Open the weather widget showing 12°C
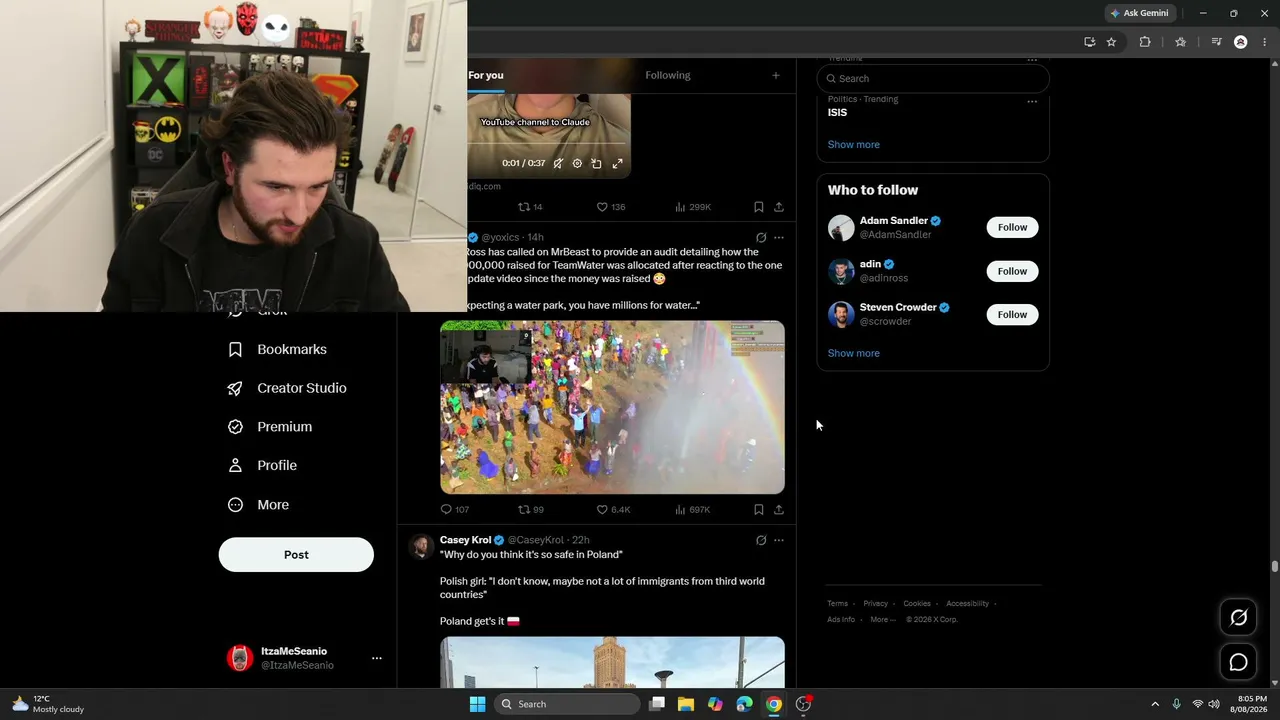The height and width of the screenshot is (720, 1280). pos(47,704)
